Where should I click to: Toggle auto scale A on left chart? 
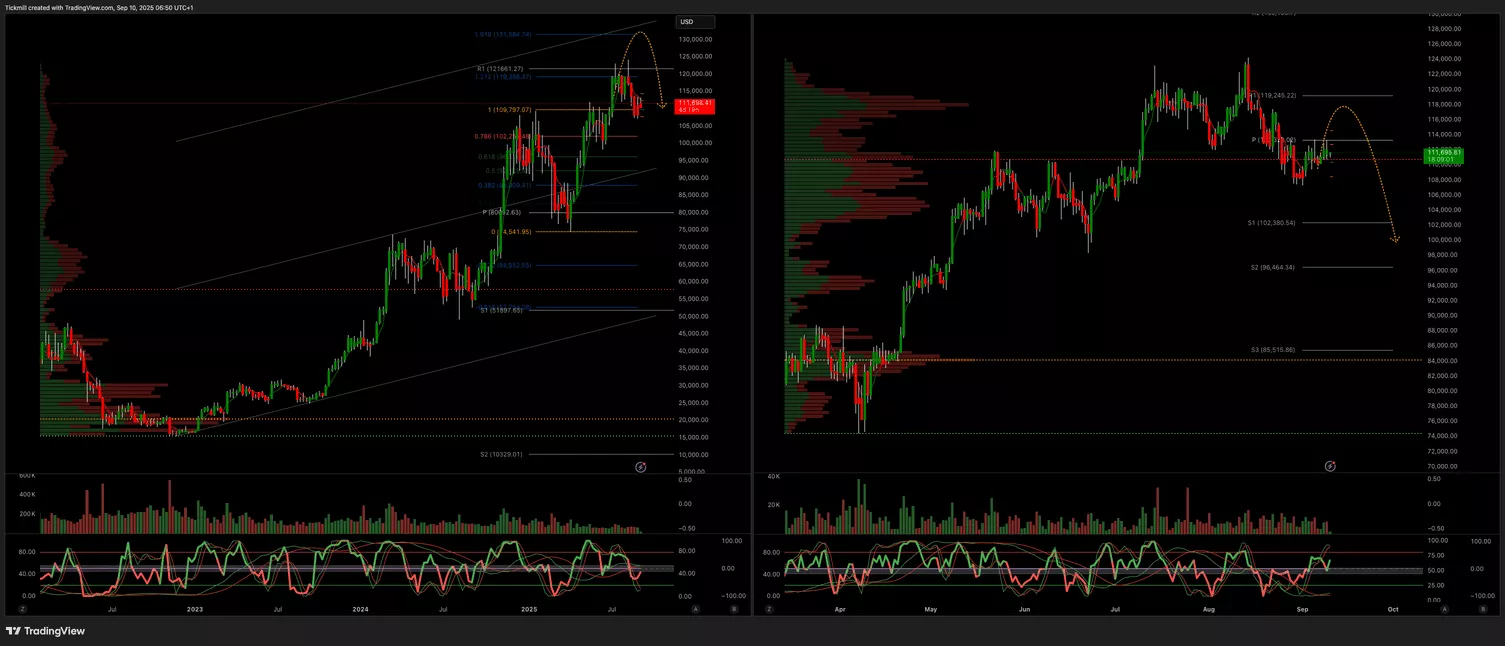[695, 608]
